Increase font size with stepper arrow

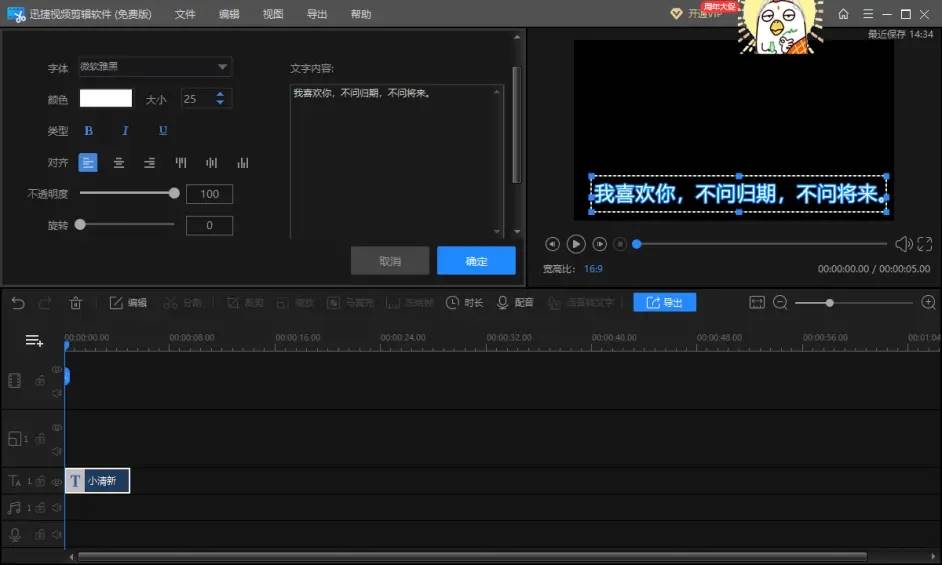click(x=221, y=94)
